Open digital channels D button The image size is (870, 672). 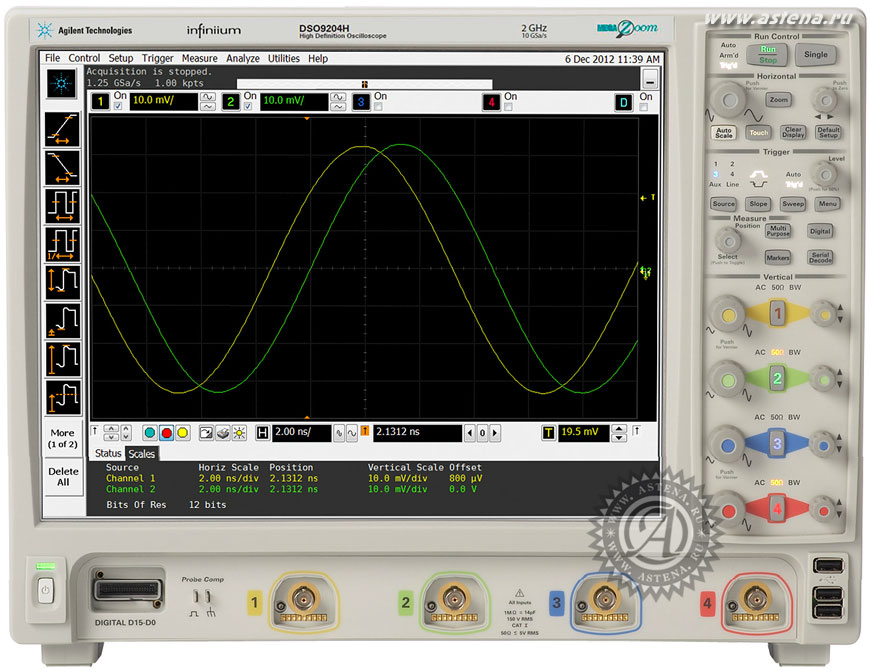click(624, 102)
